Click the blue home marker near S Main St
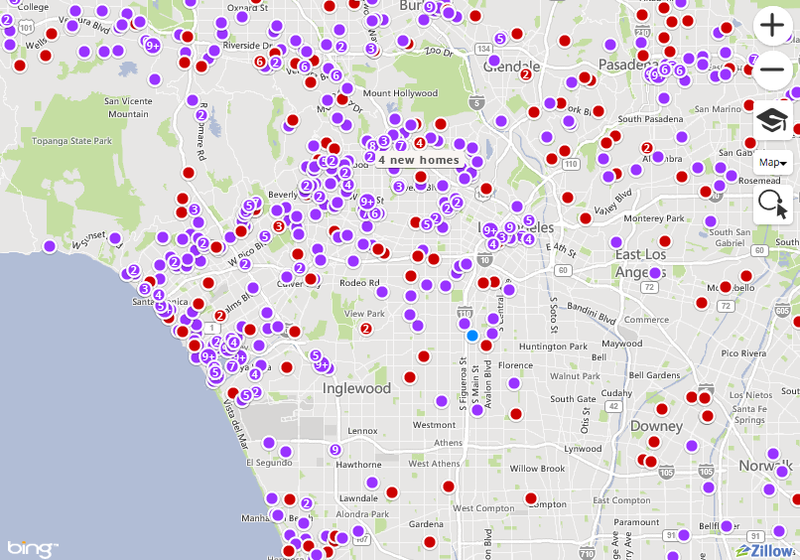 [472, 336]
